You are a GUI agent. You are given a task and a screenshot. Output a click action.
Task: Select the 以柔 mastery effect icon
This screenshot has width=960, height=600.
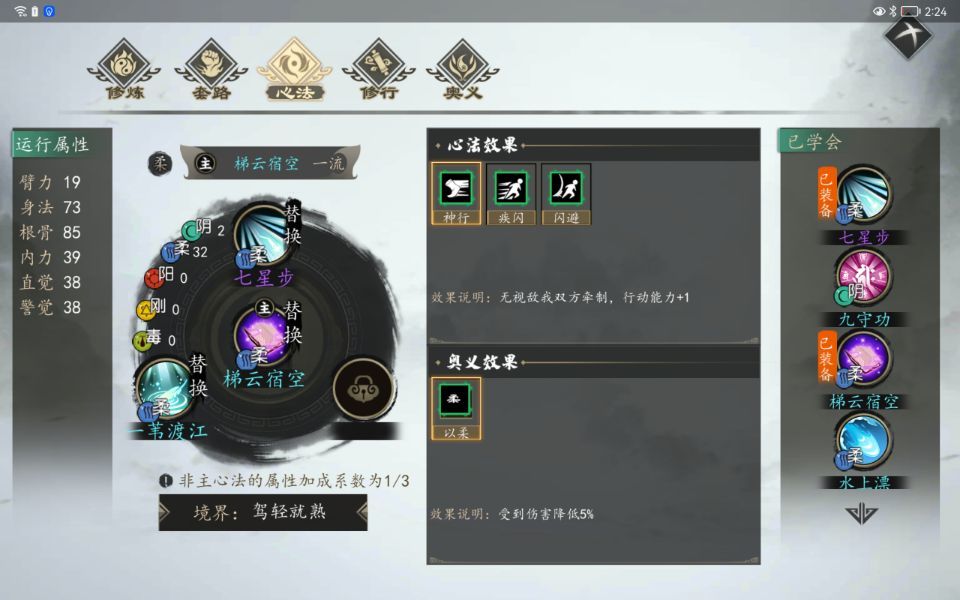456,408
